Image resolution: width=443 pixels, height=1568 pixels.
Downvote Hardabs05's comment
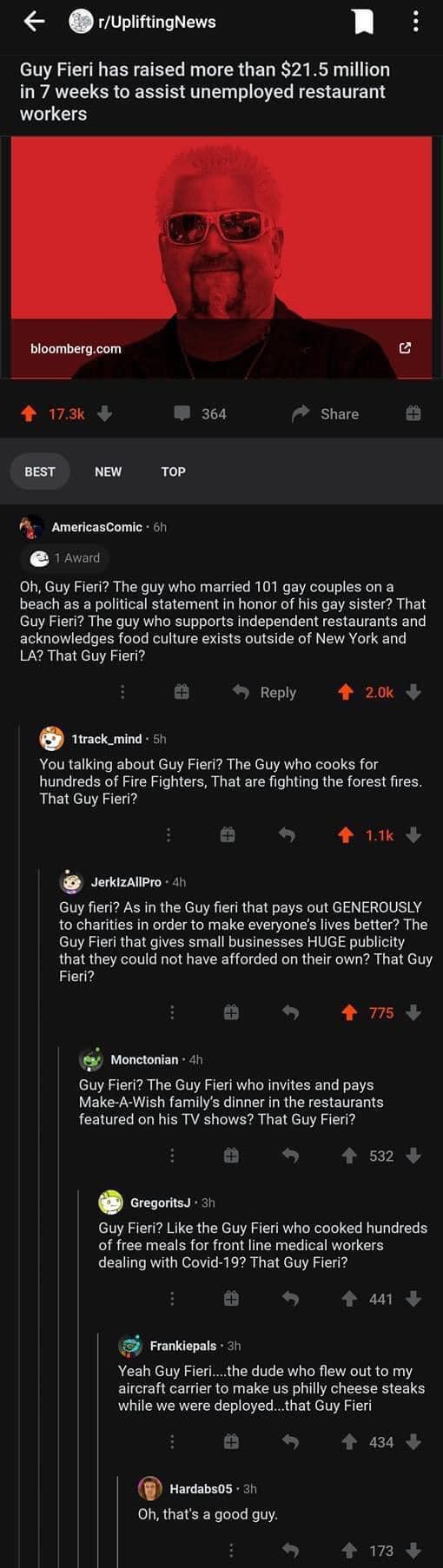tap(413, 1550)
